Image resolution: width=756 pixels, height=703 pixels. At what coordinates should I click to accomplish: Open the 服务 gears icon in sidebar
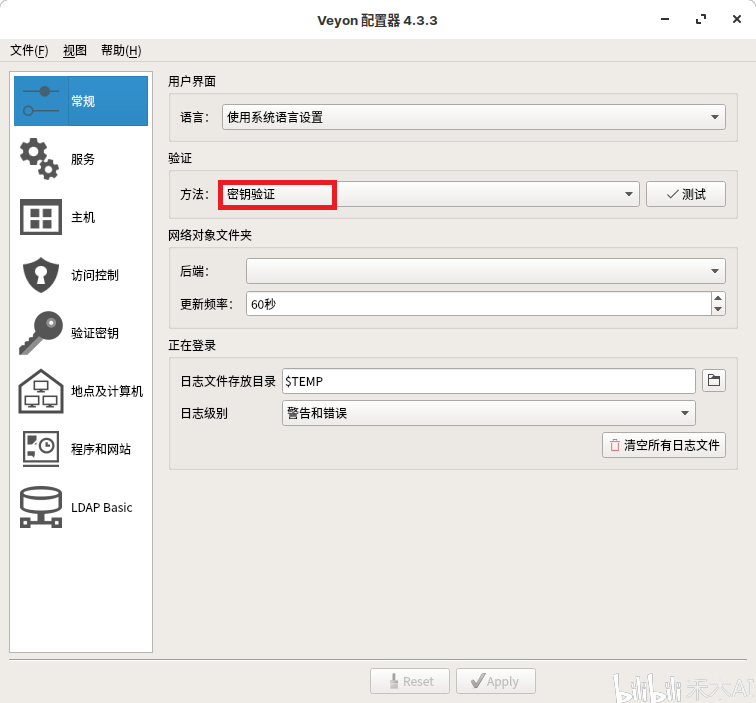[x=40, y=159]
